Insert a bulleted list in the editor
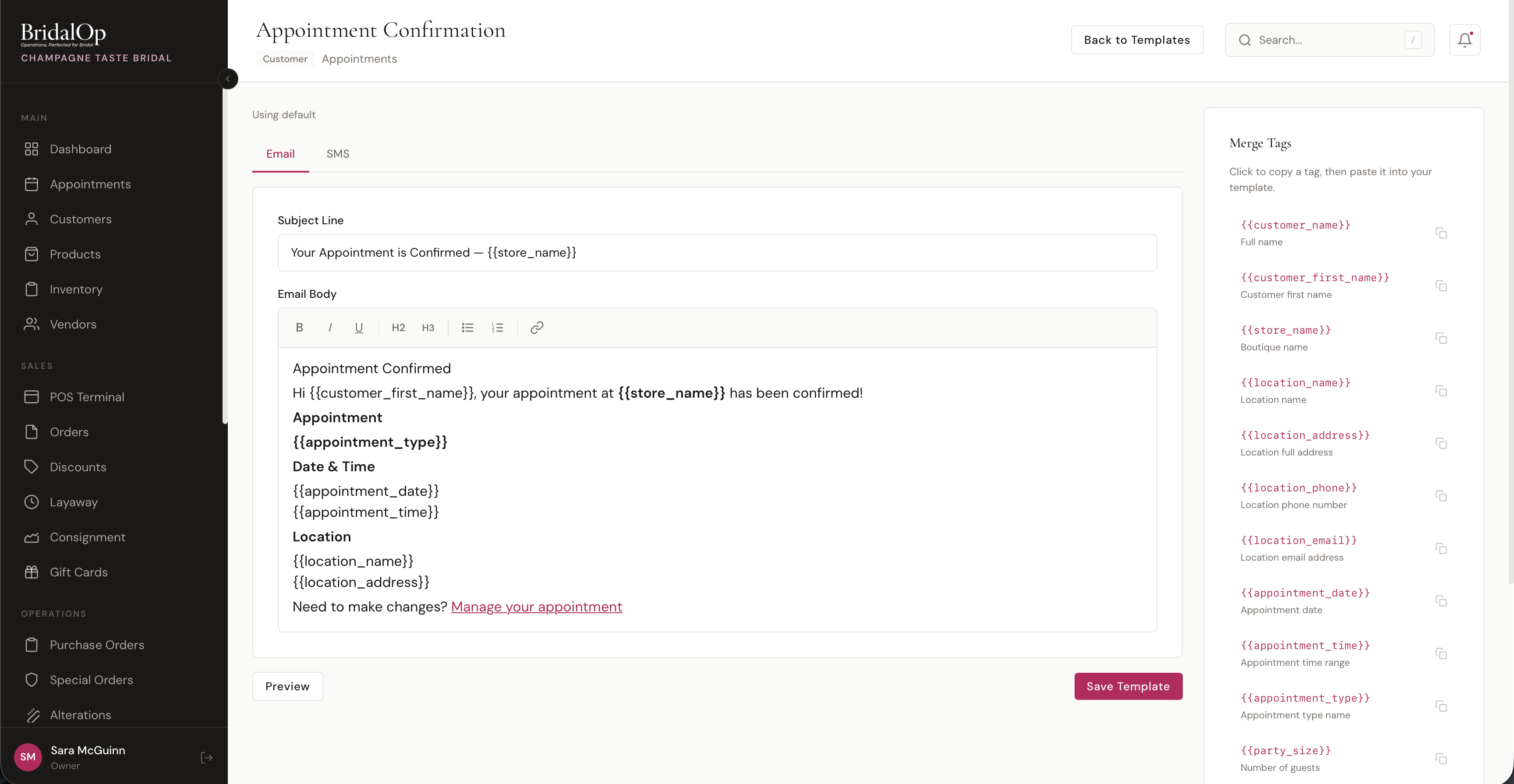1514x784 pixels. (x=467, y=327)
